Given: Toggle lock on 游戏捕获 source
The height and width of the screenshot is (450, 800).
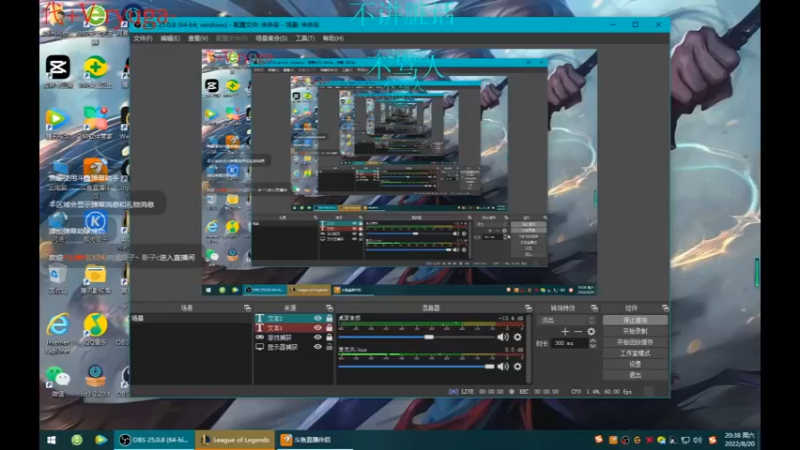Looking at the screenshot, I should [329, 337].
